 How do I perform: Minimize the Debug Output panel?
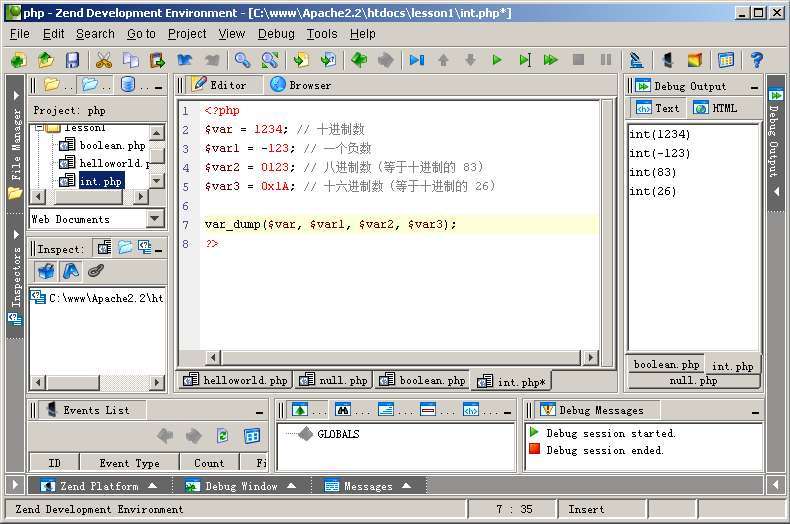(x=754, y=88)
